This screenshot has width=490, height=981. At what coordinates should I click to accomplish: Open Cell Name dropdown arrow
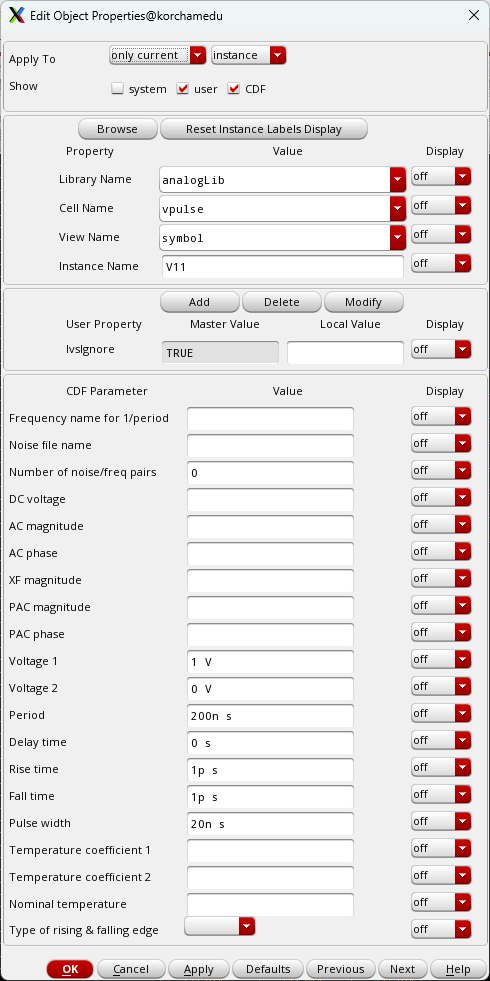pos(397,208)
